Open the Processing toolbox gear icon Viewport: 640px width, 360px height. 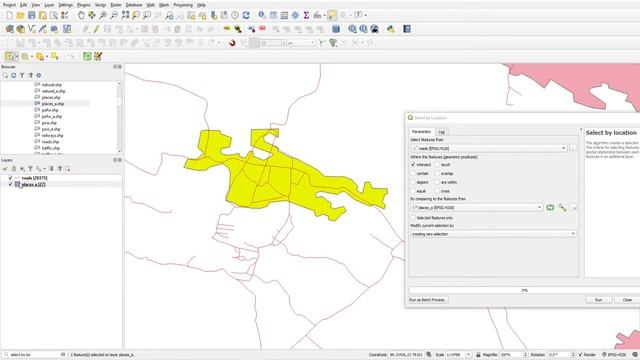(295, 15)
